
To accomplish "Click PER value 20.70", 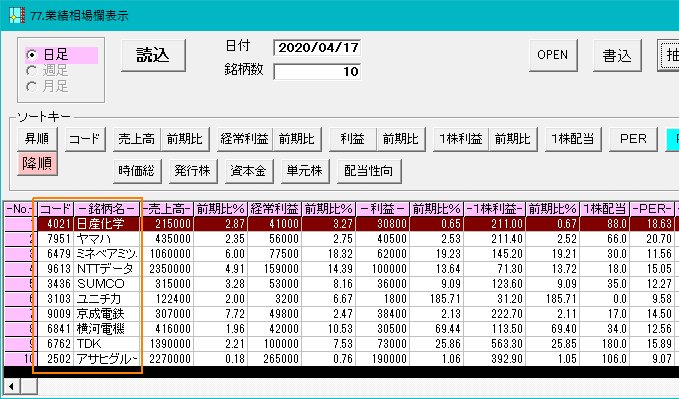I will click(652, 239).
